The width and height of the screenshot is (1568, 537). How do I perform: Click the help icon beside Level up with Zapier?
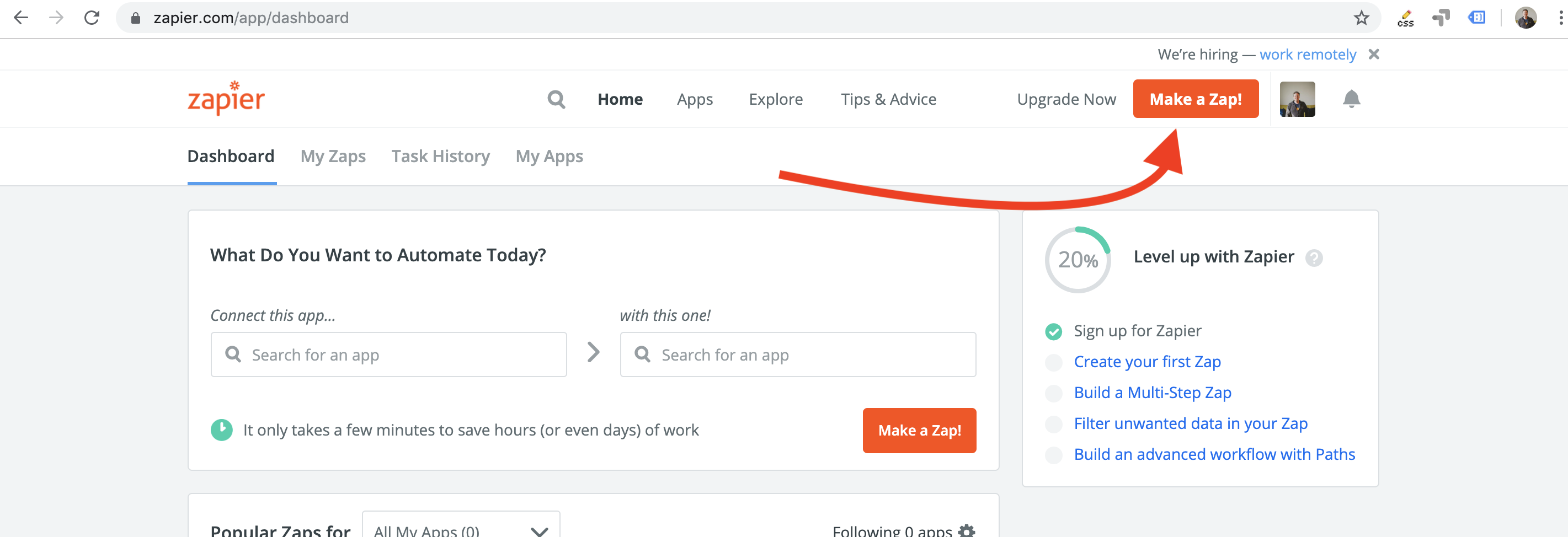point(1314,258)
